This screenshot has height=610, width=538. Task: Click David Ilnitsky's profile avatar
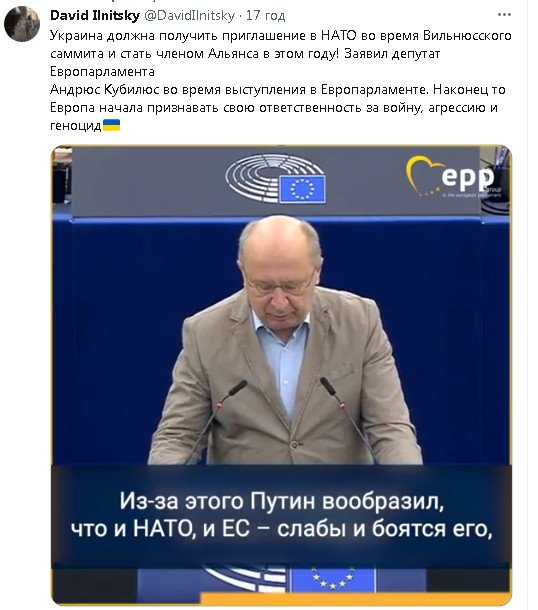pyautogui.click(x=22, y=24)
